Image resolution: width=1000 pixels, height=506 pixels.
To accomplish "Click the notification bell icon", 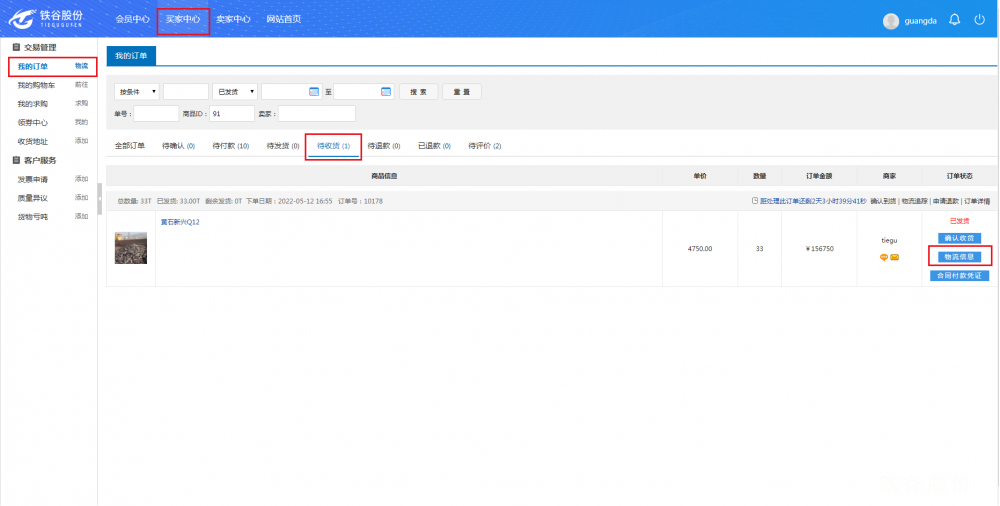I will click(954, 20).
